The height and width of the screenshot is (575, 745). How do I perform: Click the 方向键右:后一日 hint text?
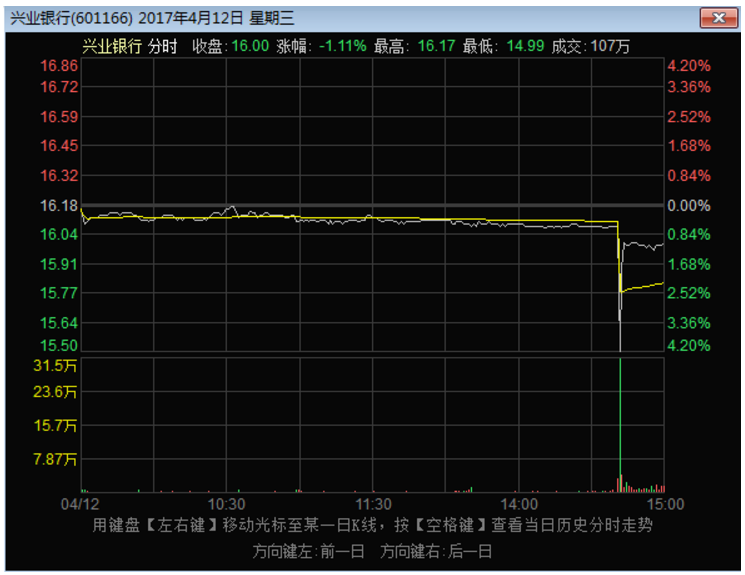[x=436, y=552]
